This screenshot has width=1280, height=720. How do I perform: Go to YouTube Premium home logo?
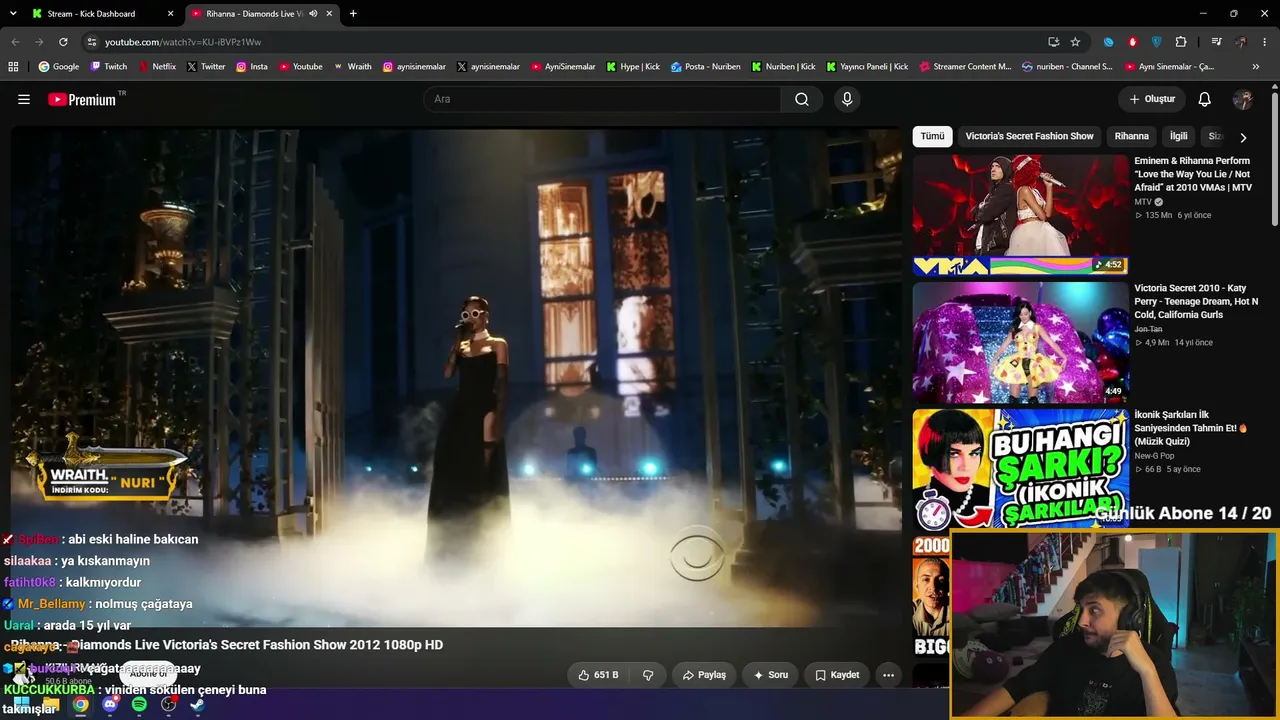[x=82, y=99]
